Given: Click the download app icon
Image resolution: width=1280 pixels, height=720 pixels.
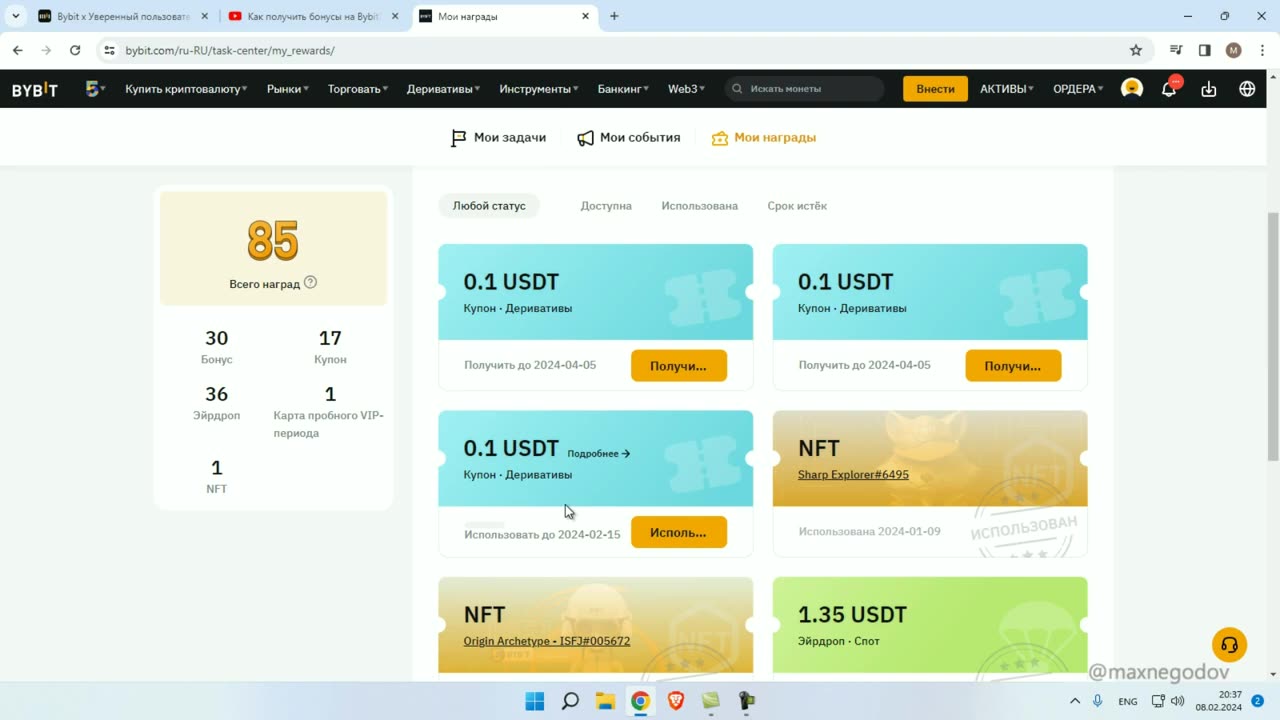Looking at the screenshot, I should [1209, 89].
